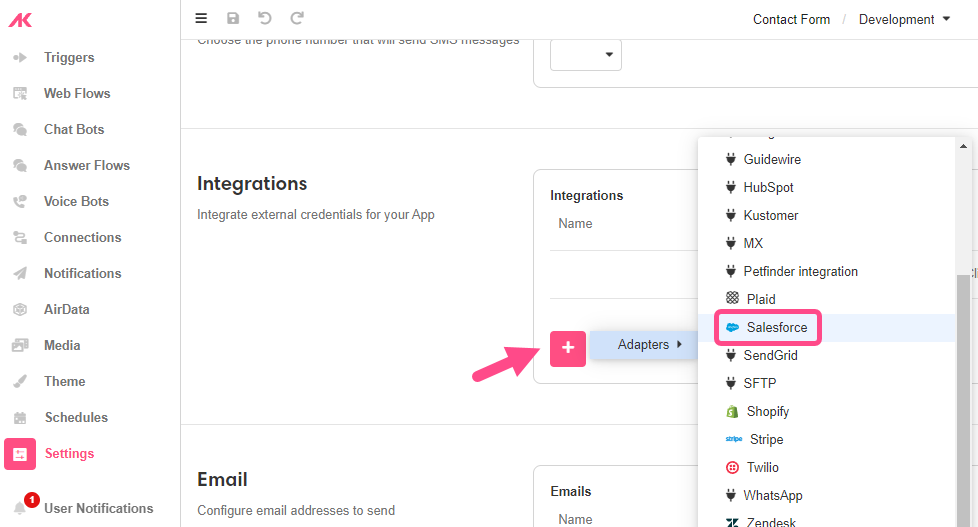
Task: Select SFTP adapter
Action: click(x=760, y=384)
